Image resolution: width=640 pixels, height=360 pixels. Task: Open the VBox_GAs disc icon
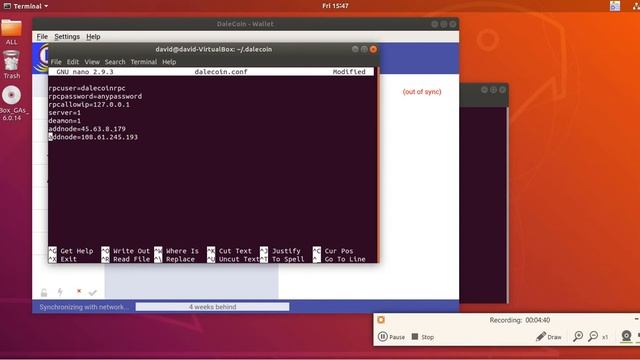(11, 102)
